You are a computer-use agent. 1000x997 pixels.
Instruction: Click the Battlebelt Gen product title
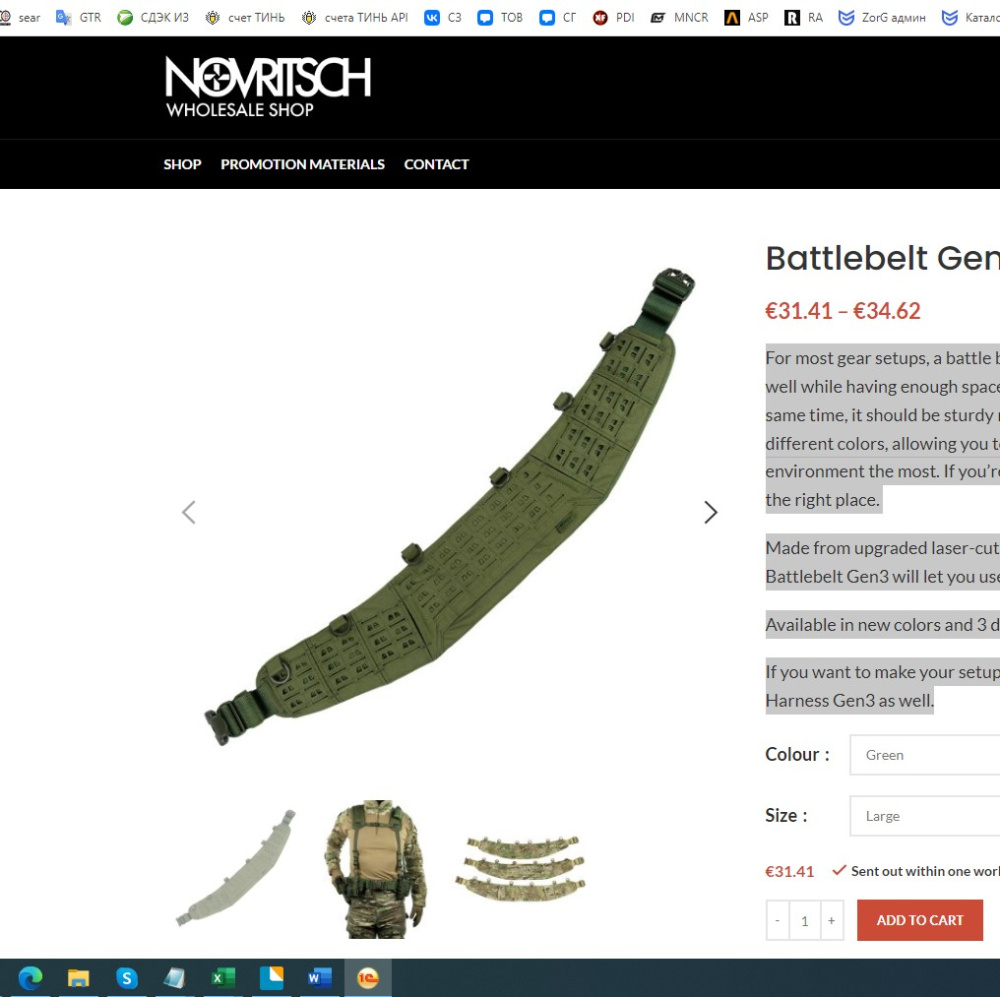point(883,258)
